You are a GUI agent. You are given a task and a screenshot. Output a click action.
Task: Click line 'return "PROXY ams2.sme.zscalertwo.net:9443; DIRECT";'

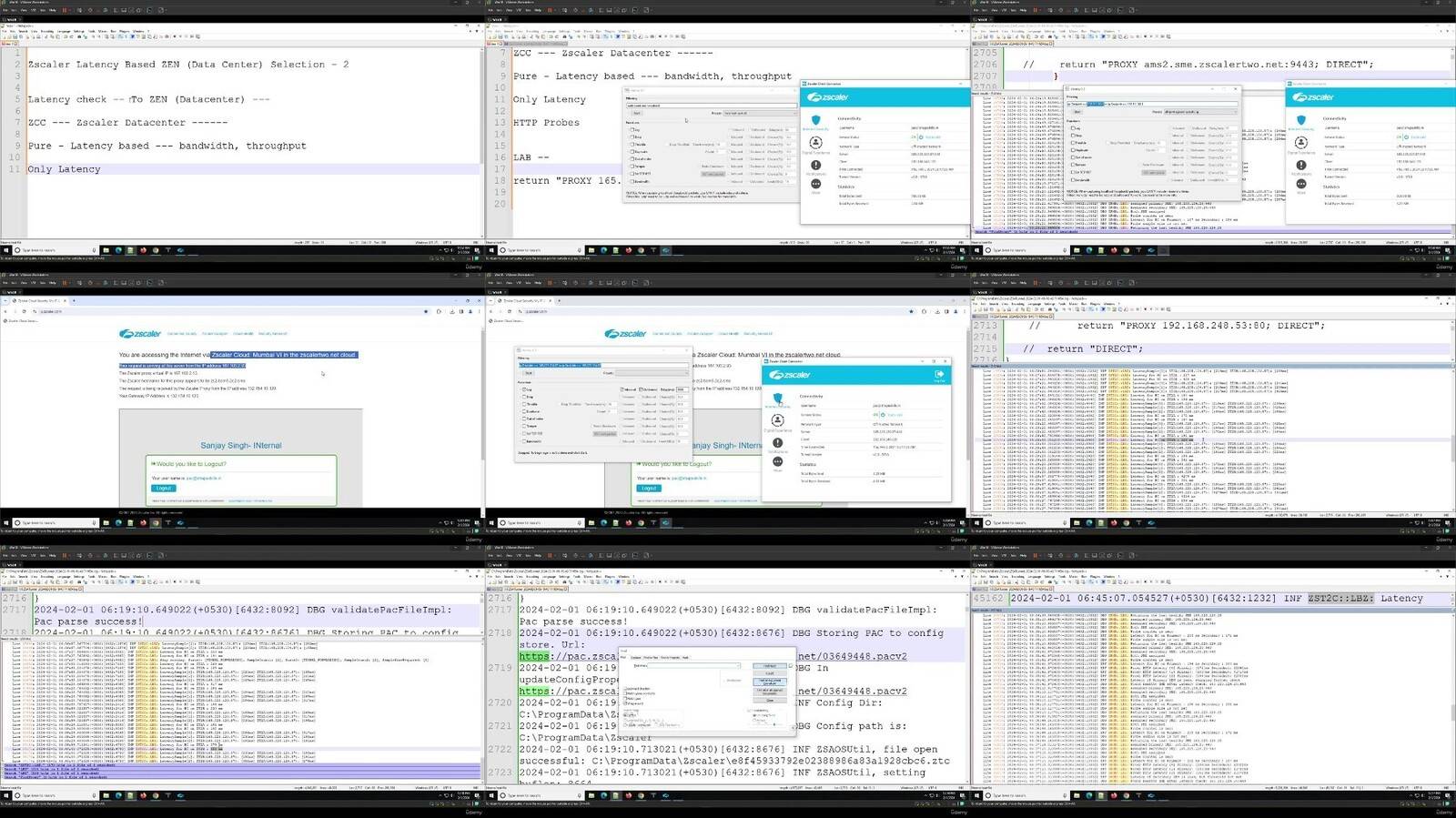(1216, 65)
